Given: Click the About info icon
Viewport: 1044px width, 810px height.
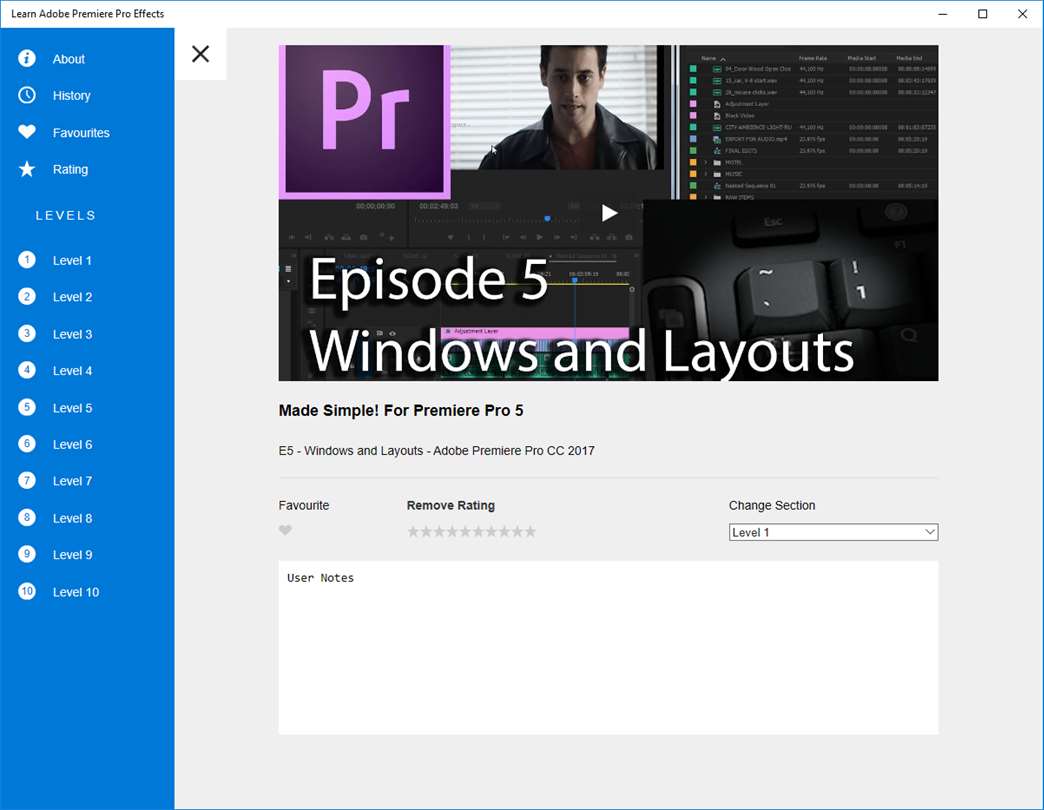Looking at the screenshot, I should pyautogui.click(x=27, y=59).
